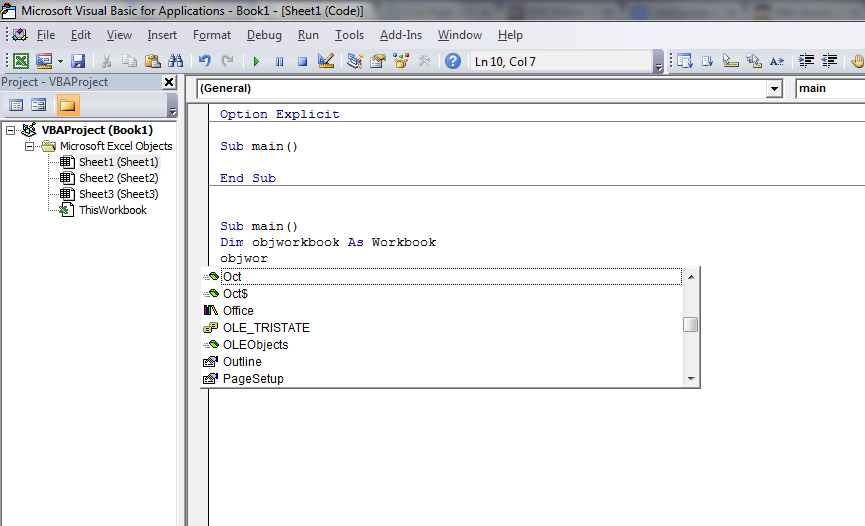Click the Outdent icon

pos(829,61)
